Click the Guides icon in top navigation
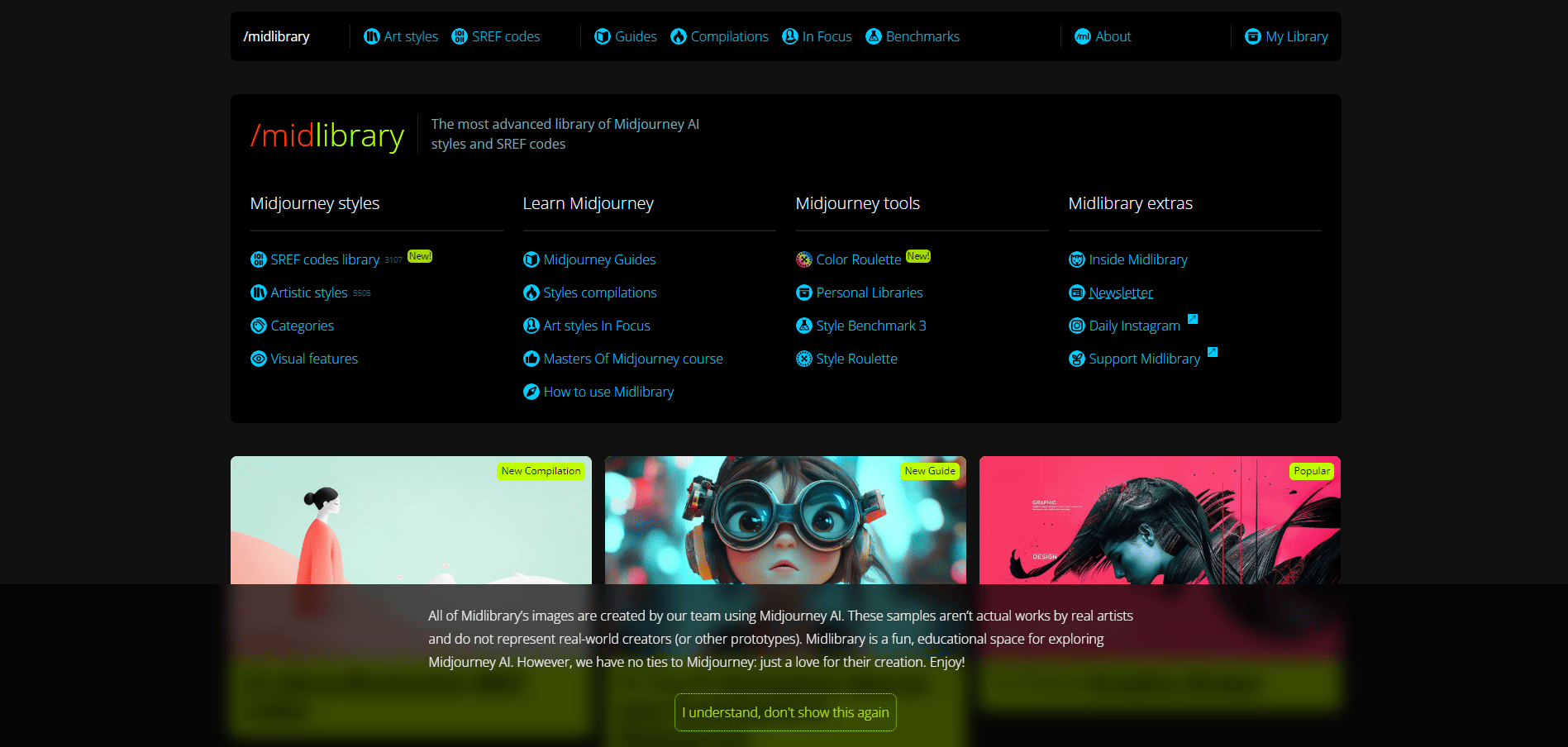This screenshot has height=747, width=1568. pyautogui.click(x=603, y=36)
